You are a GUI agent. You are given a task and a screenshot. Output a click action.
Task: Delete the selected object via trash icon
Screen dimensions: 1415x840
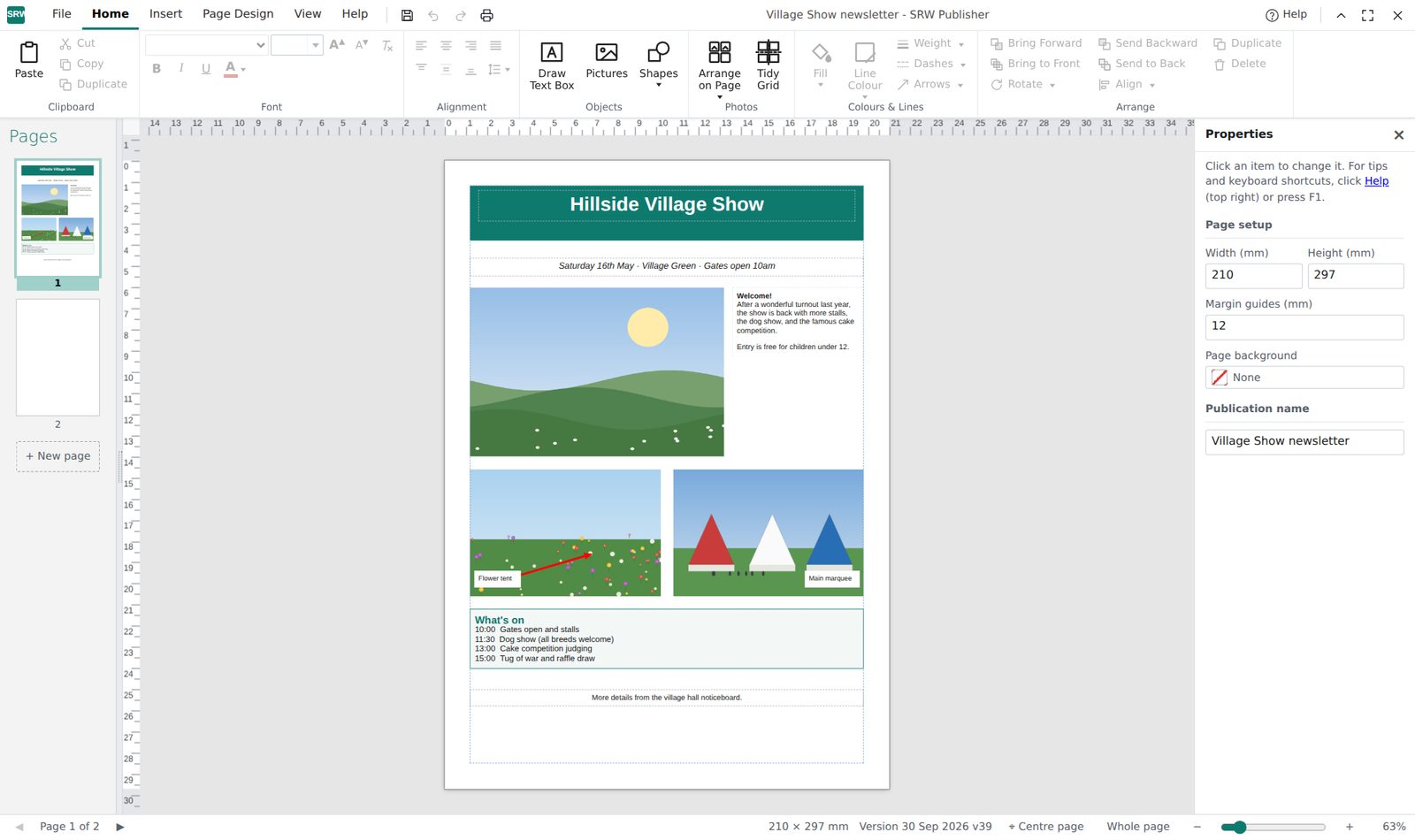pos(1220,64)
